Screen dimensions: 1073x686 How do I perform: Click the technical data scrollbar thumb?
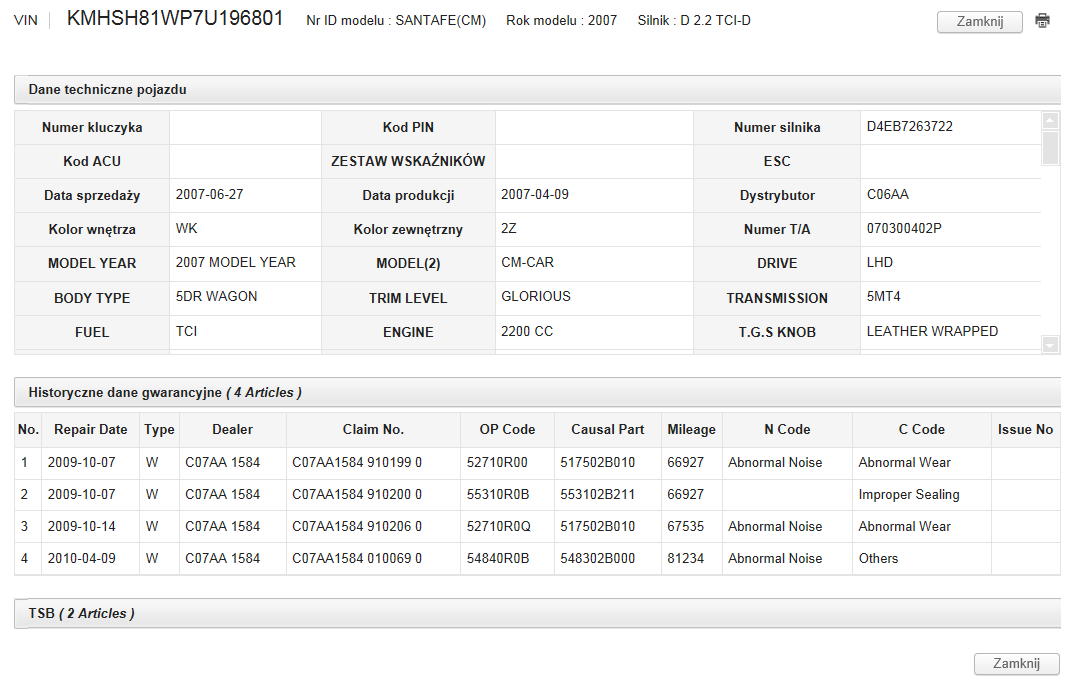point(1050,148)
